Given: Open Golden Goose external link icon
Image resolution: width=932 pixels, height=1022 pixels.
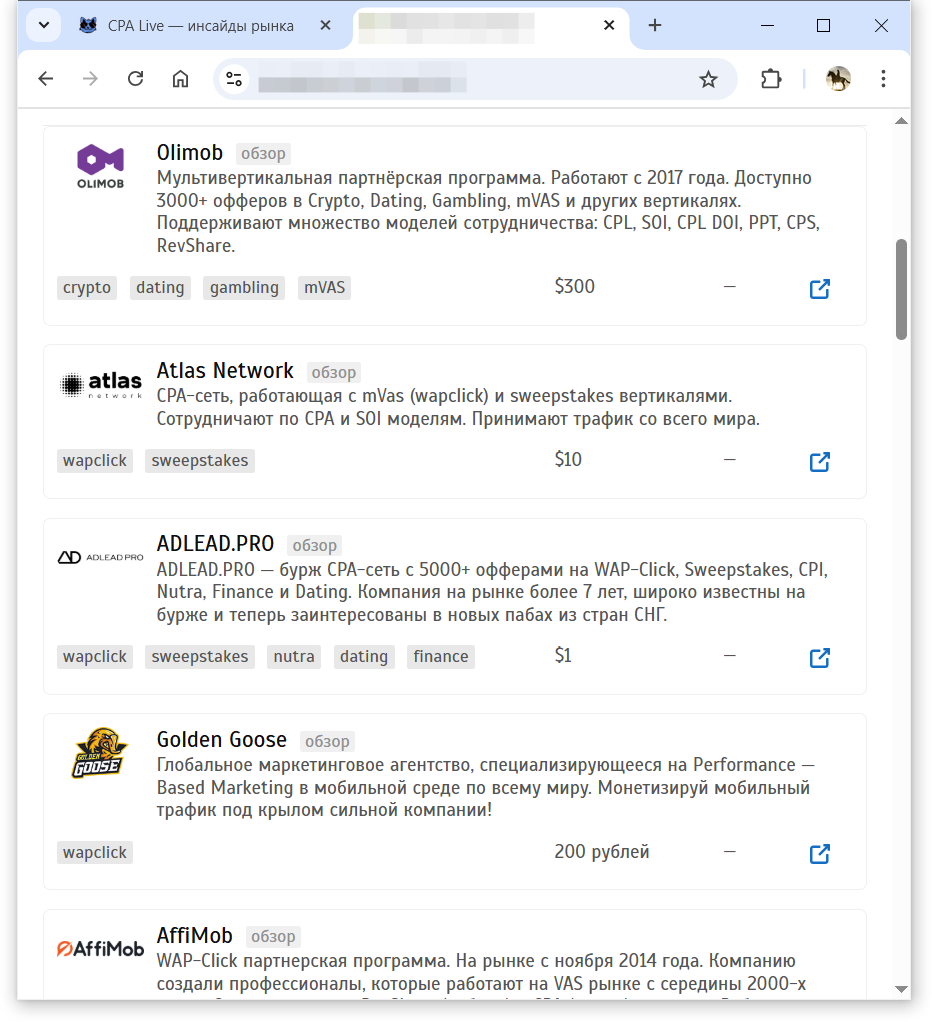Looking at the screenshot, I should pyautogui.click(x=819, y=854).
